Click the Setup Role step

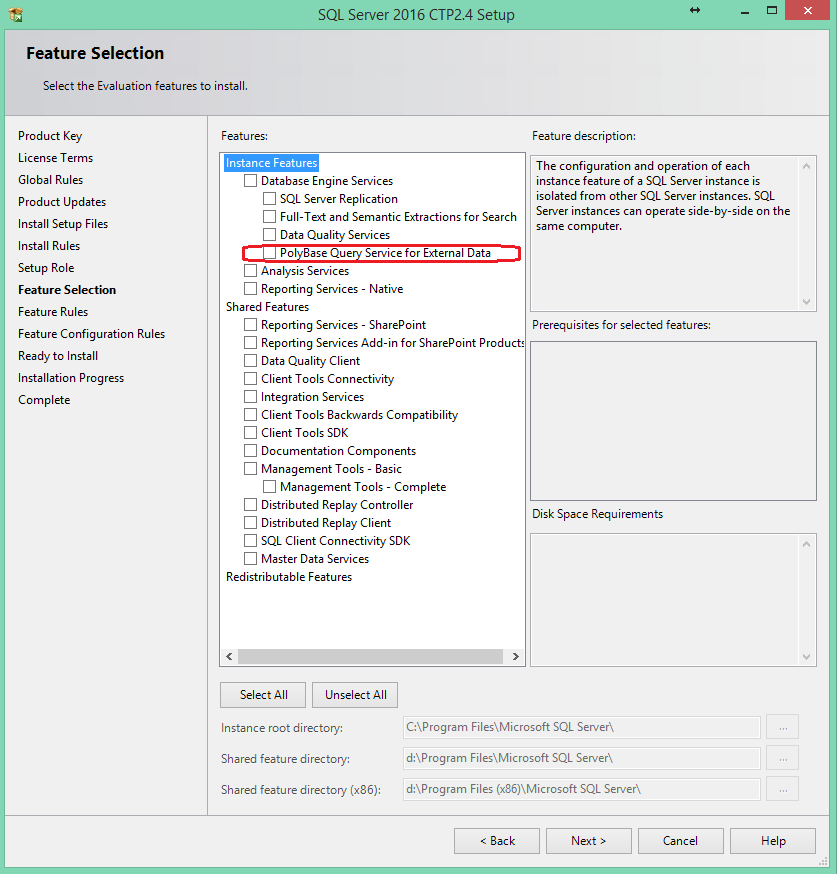pyautogui.click(x=46, y=268)
